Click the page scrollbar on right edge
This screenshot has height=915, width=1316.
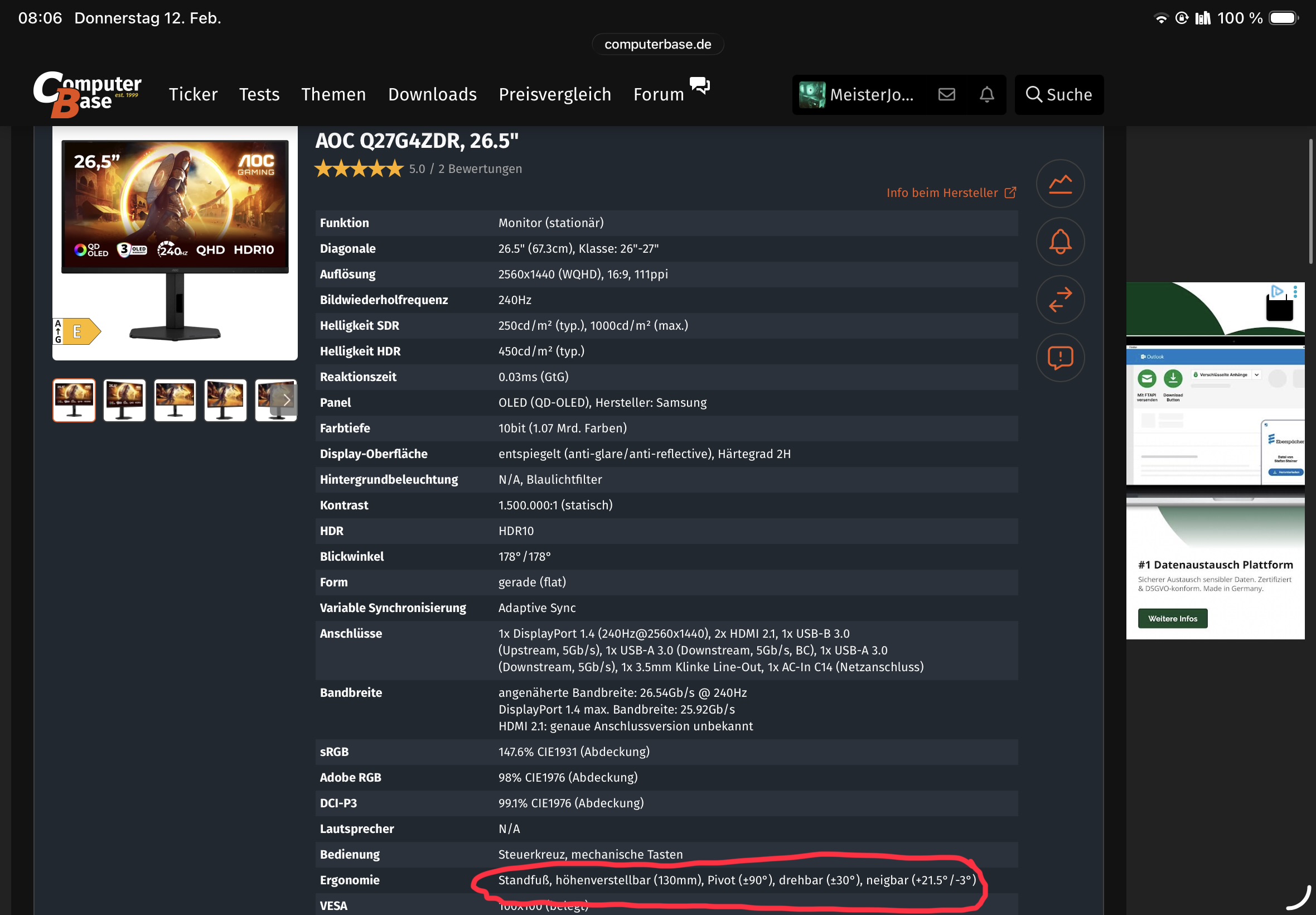click(1310, 201)
